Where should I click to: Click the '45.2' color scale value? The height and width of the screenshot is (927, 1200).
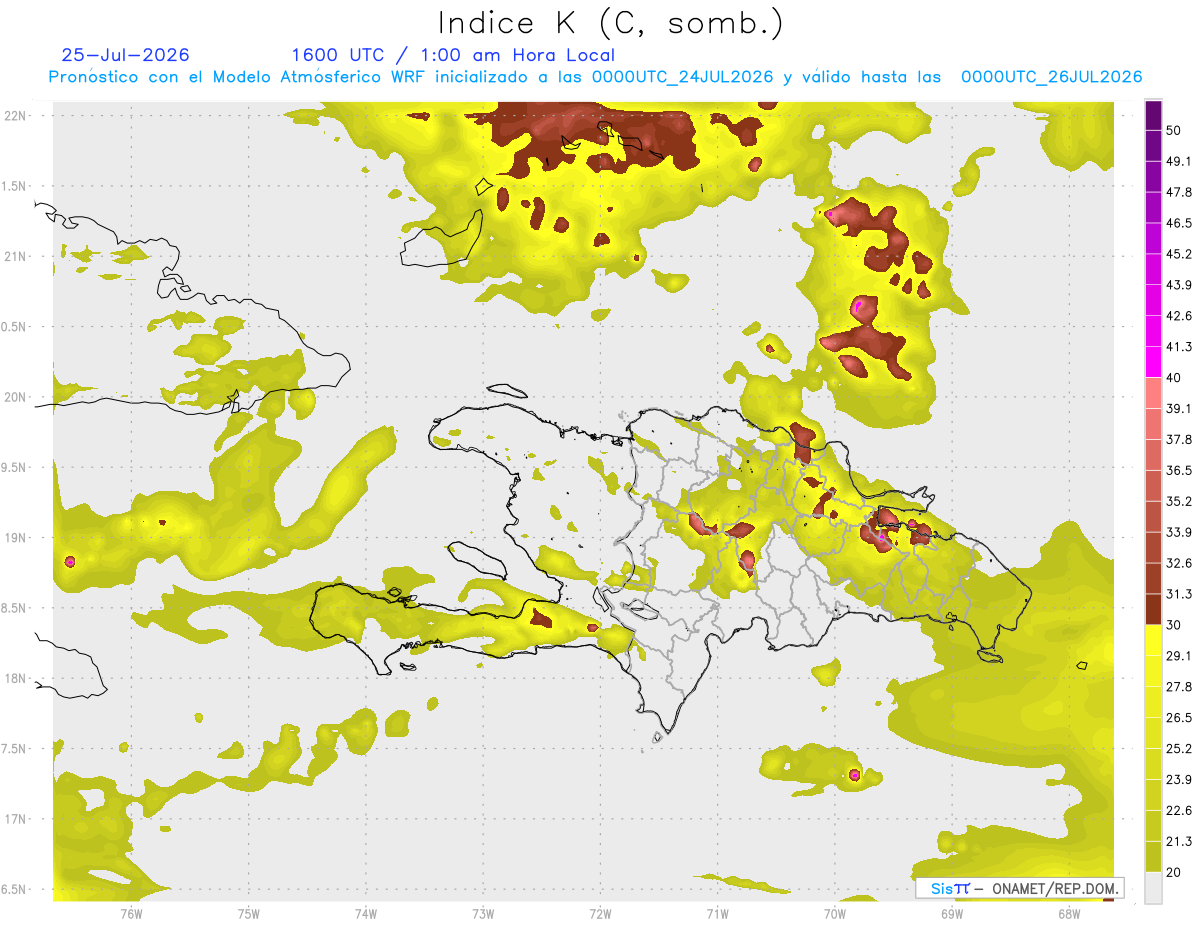pos(1179,254)
